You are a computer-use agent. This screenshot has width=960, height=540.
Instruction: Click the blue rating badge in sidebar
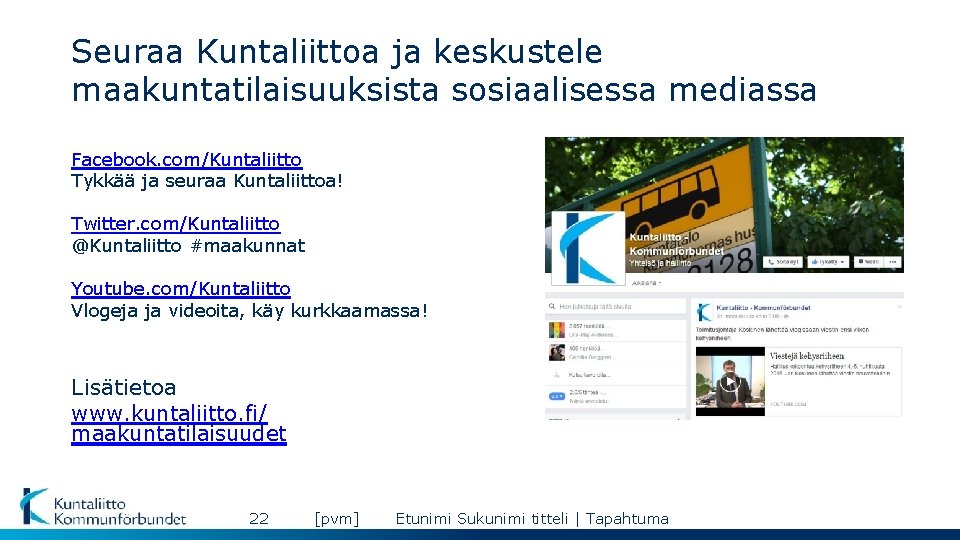[x=557, y=396]
